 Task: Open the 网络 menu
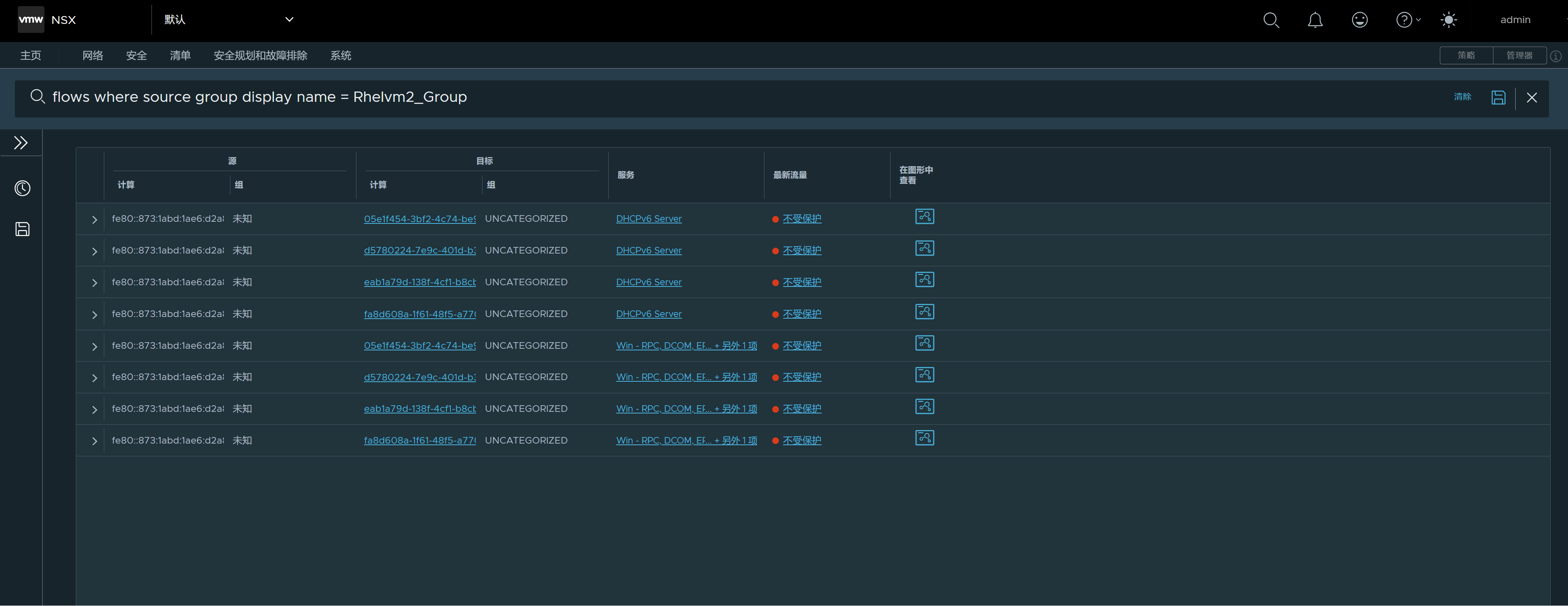(93, 55)
